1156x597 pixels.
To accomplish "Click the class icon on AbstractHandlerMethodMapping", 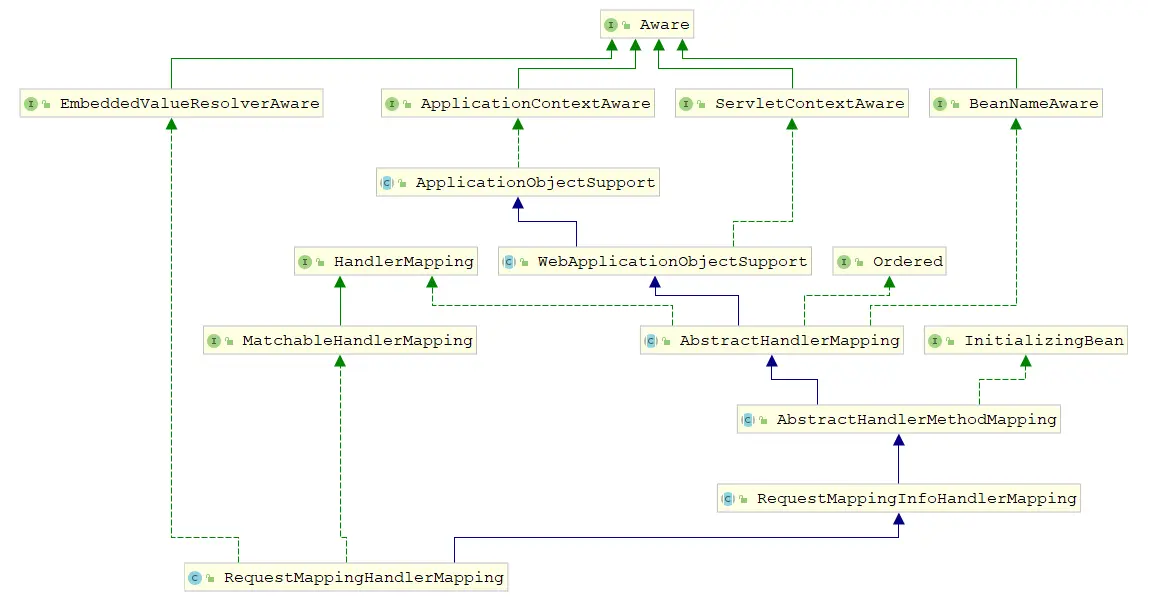I will point(747,419).
